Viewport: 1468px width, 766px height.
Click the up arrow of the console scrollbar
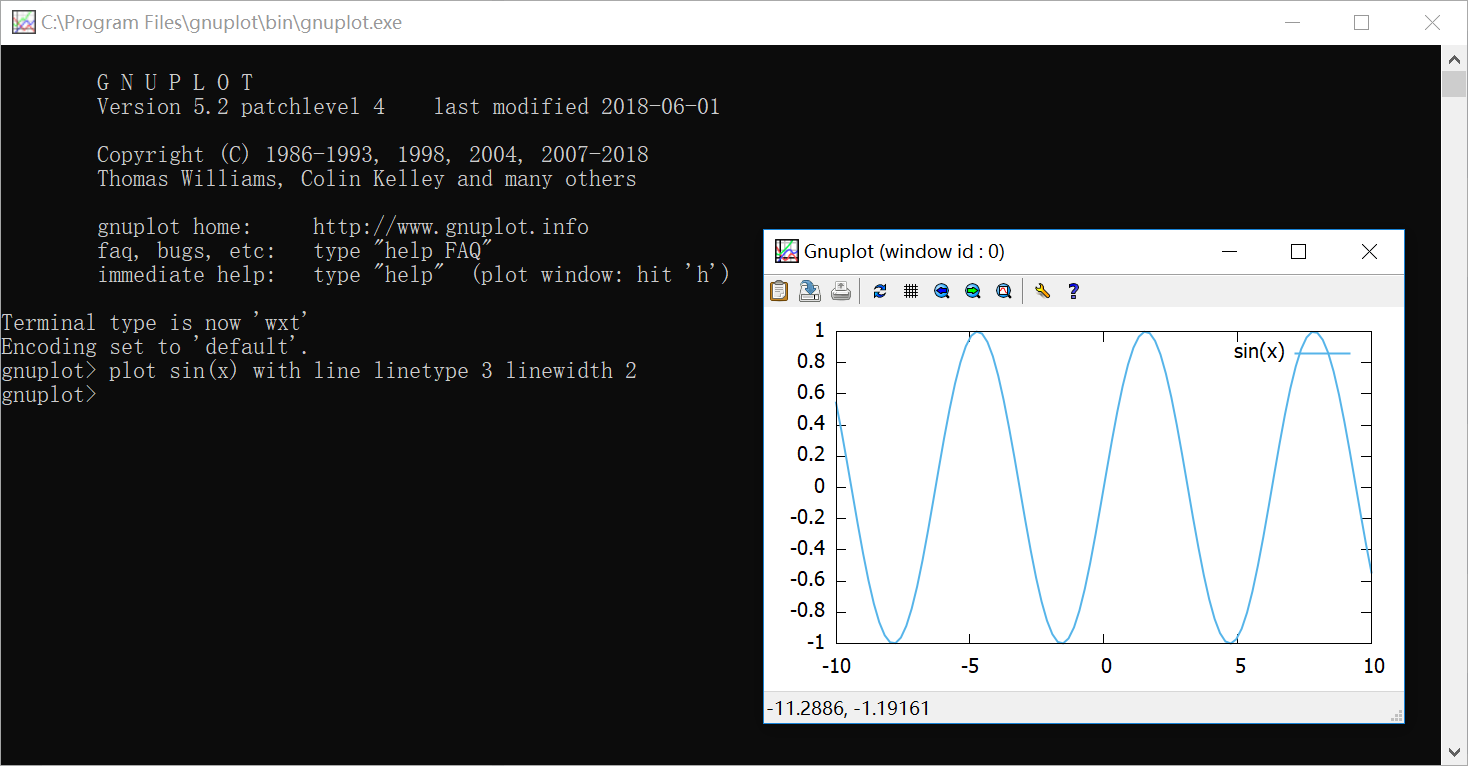[1454, 58]
